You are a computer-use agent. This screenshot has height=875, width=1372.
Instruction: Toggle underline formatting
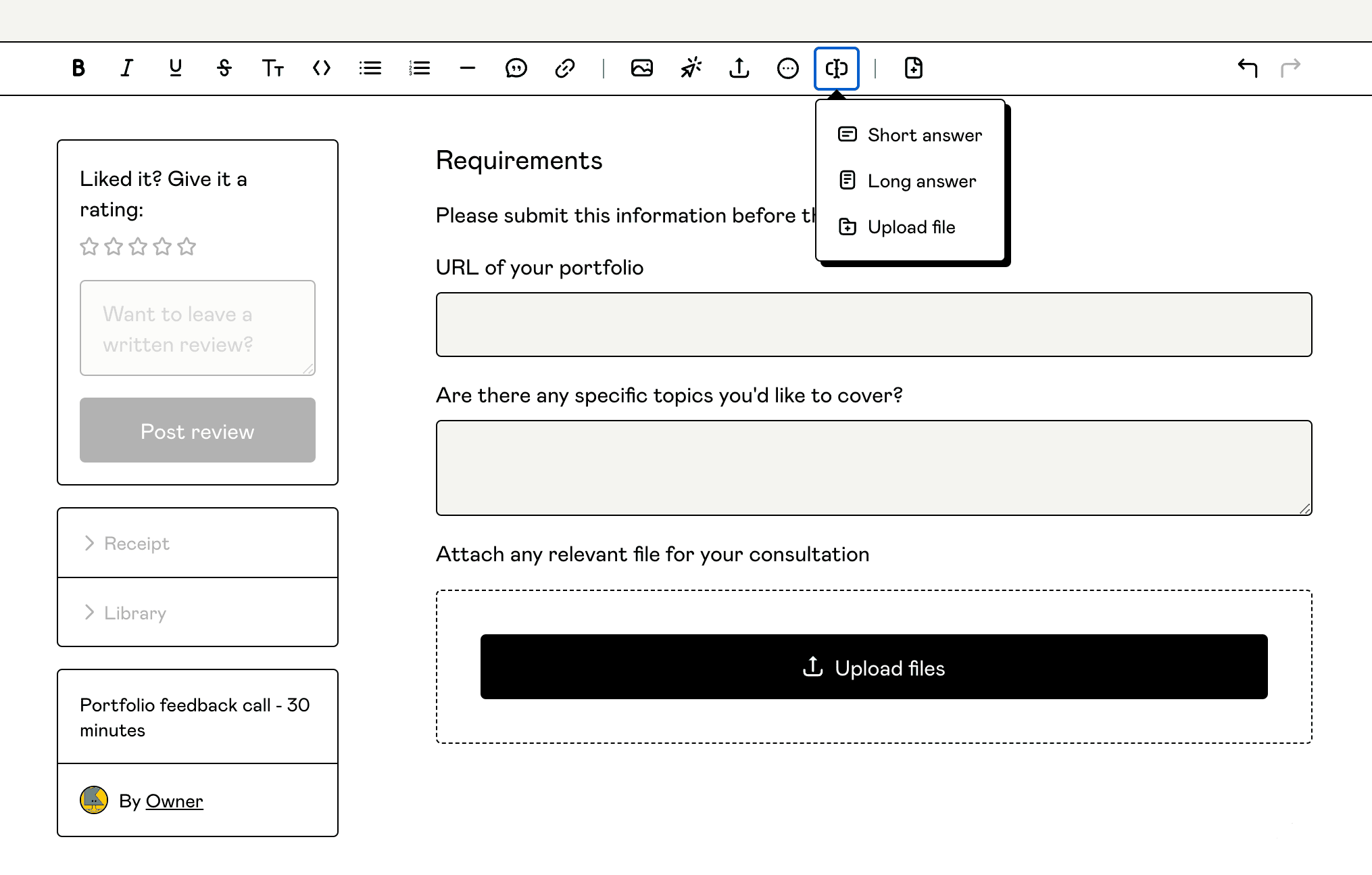coord(175,68)
